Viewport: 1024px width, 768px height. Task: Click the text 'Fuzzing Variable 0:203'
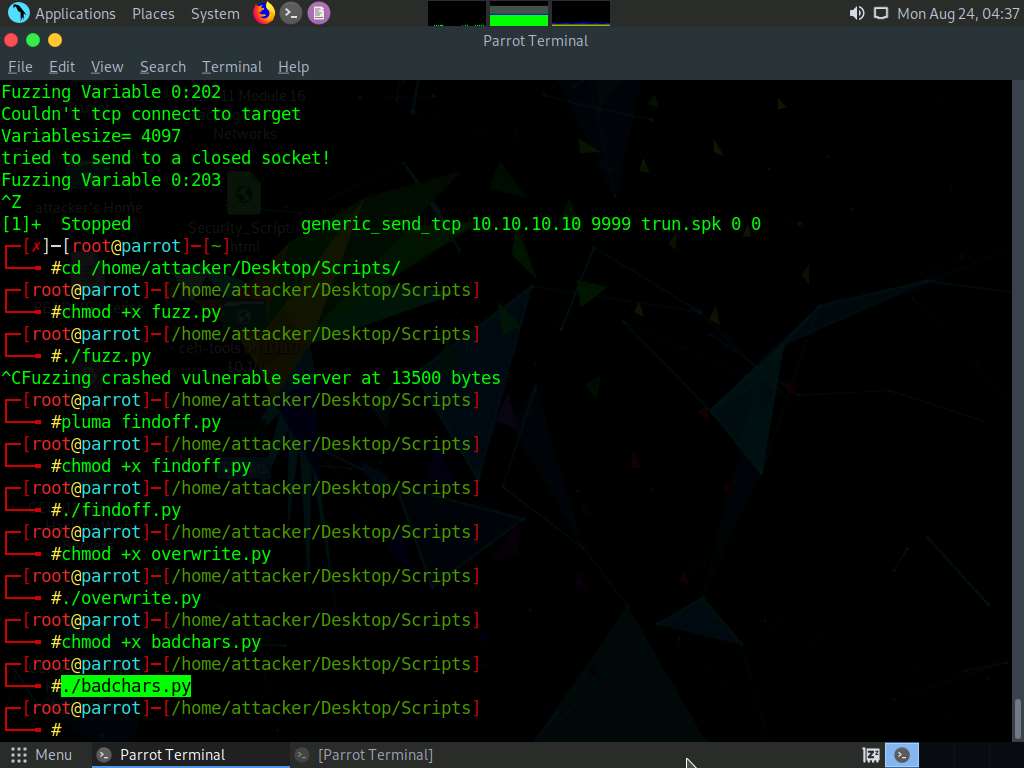[x=111, y=180]
